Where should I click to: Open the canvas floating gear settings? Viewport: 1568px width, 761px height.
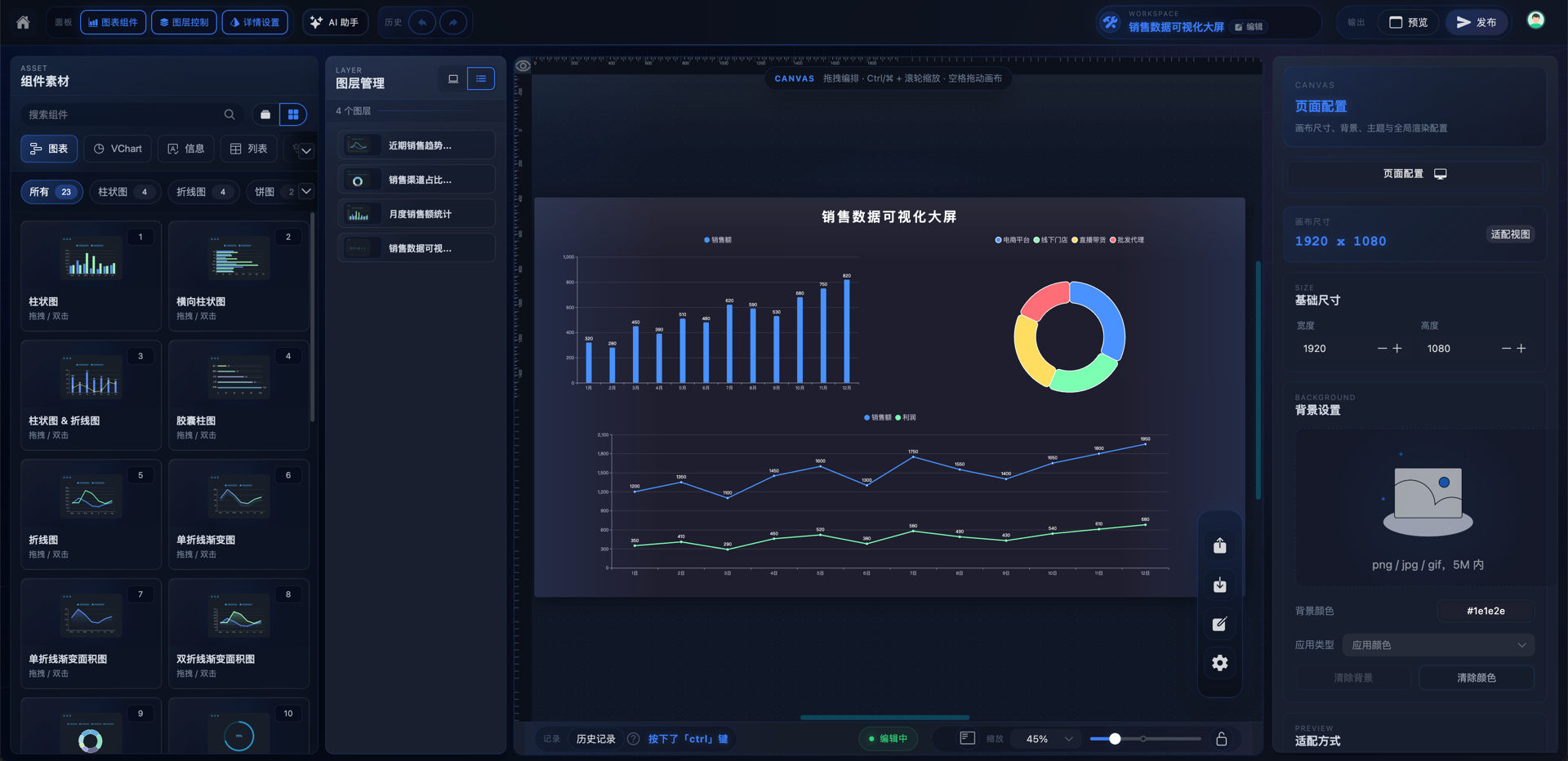click(1219, 663)
